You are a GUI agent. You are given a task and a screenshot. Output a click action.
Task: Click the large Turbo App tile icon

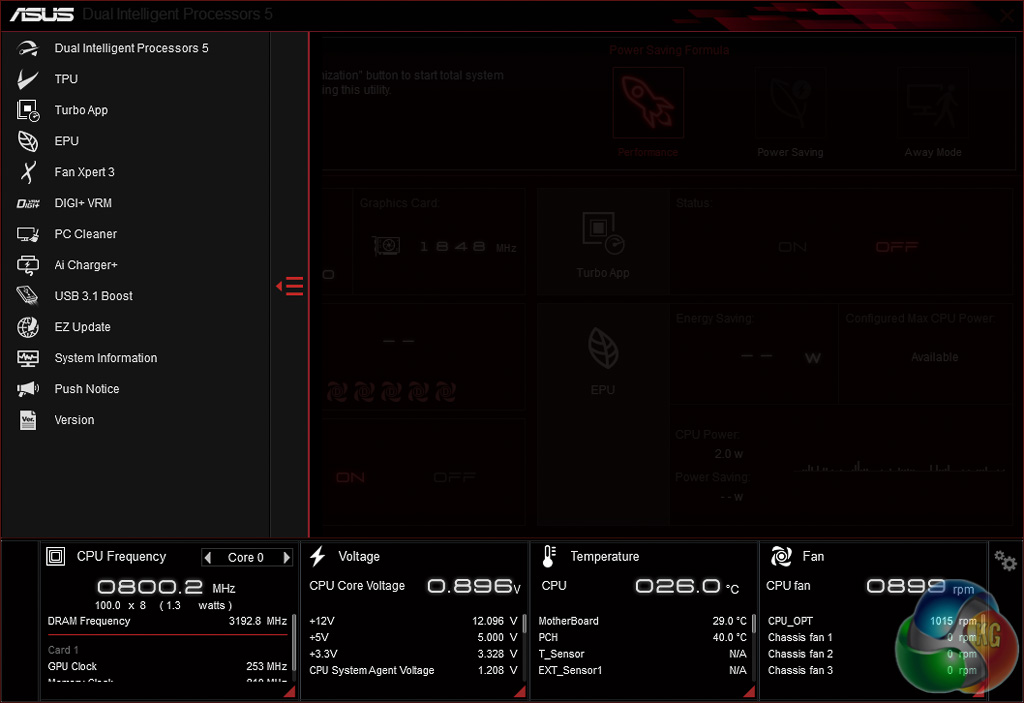pyautogui.click(x=603, y=233)
